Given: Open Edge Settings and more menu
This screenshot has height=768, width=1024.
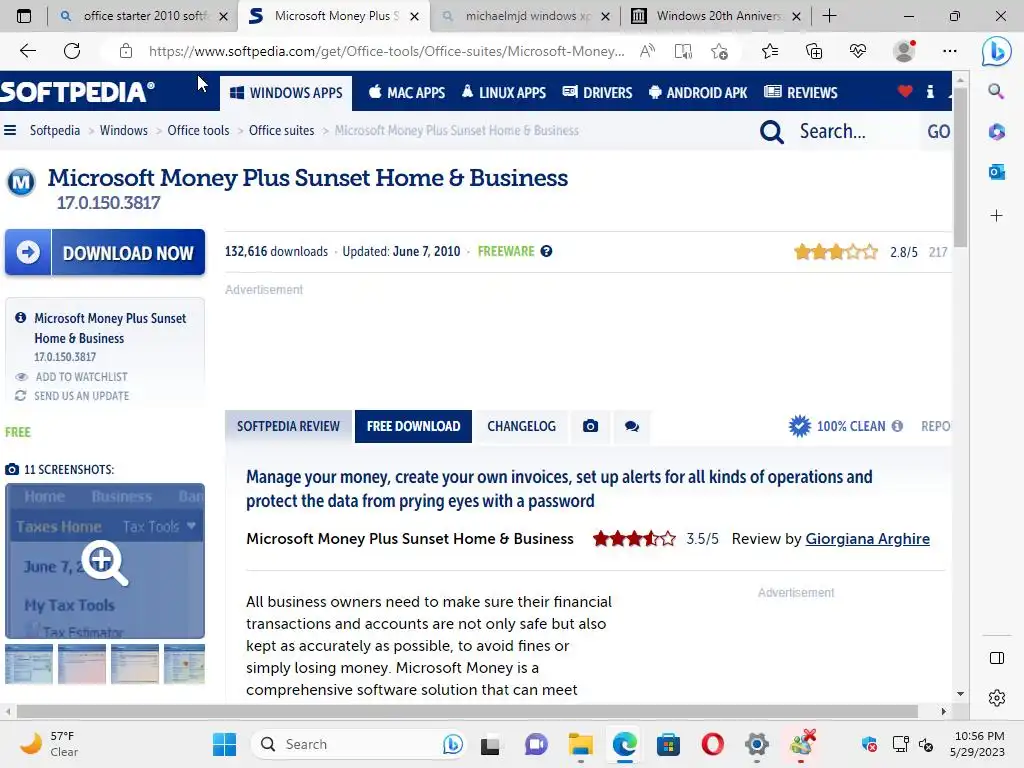Looking at the screenshot, I should [x=950, y=51].
